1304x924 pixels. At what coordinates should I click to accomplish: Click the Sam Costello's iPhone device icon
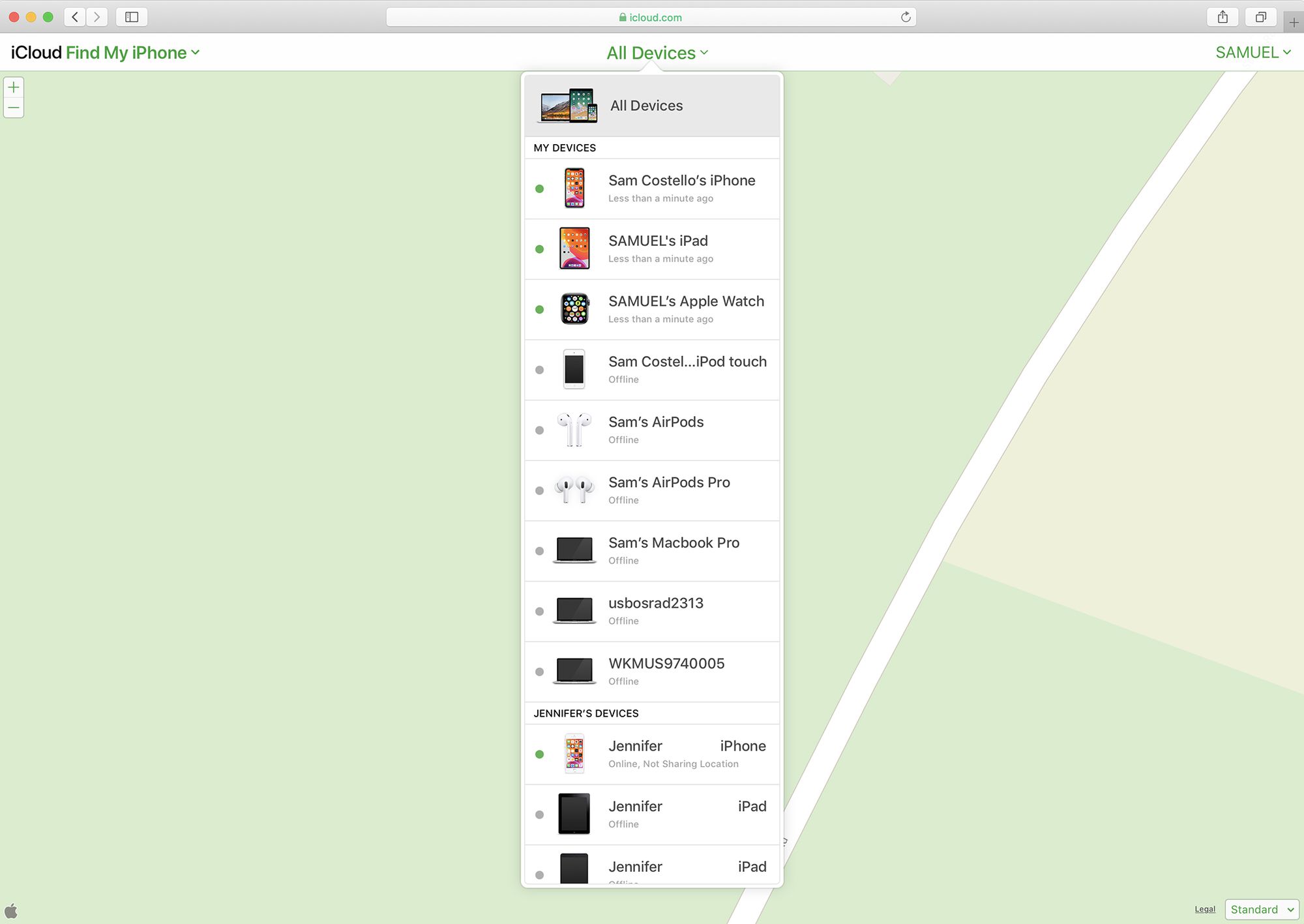tap(575, 188)
